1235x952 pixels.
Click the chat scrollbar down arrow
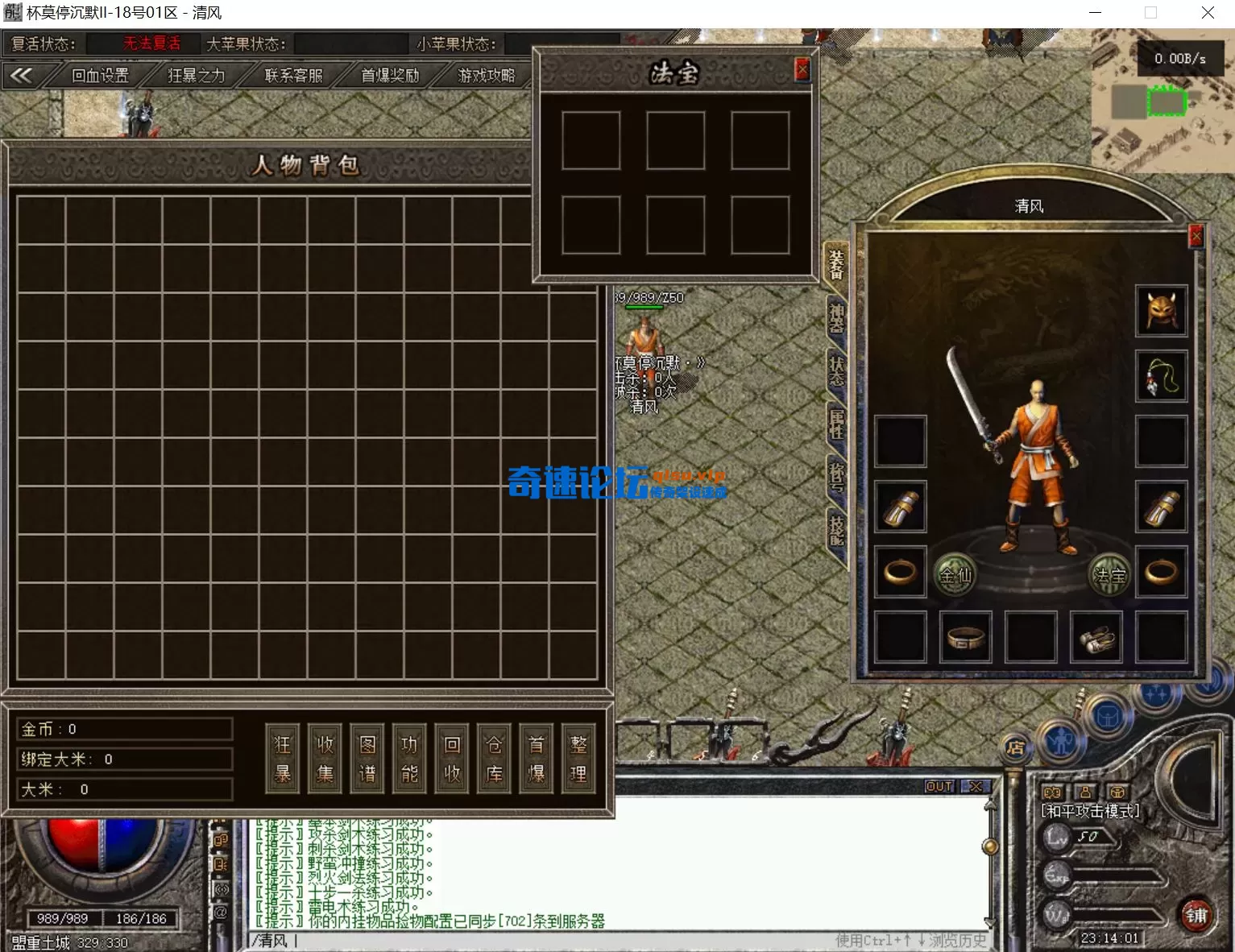point(990,923)
